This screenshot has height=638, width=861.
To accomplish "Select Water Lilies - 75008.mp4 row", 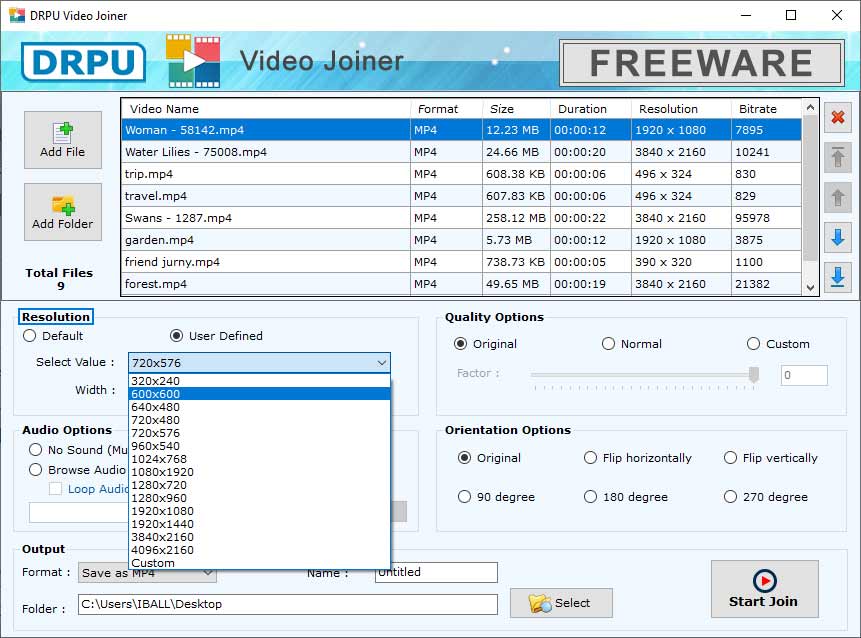I will [x=461, y=152].
